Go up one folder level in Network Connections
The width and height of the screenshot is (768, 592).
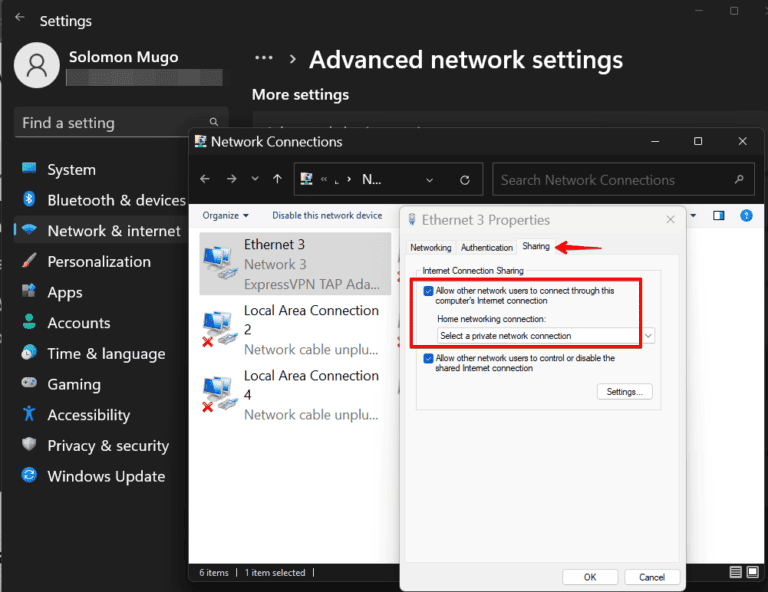[279, 180]
